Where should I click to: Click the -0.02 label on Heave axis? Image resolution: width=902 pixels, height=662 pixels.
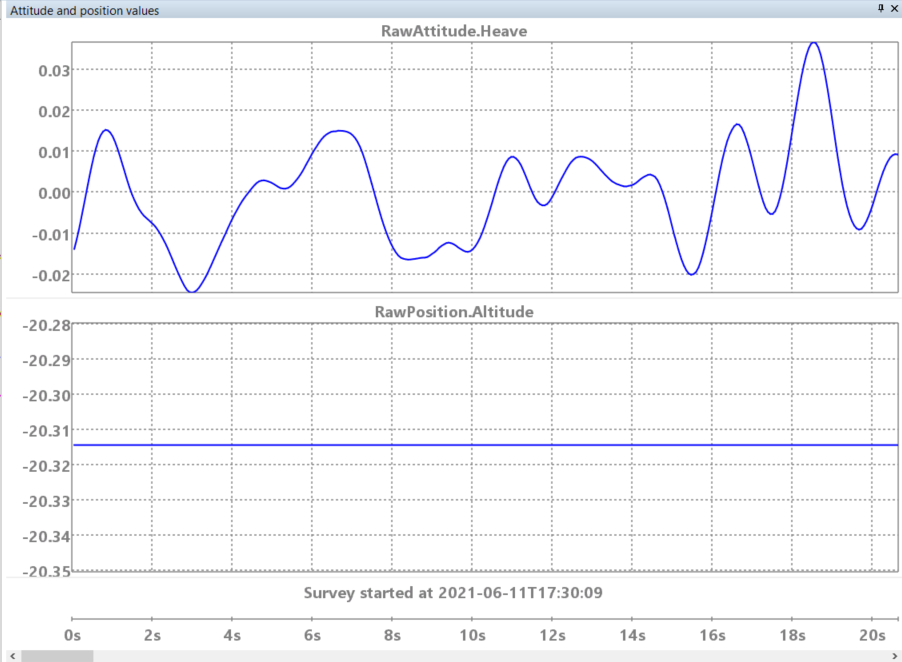pos(51,275)
